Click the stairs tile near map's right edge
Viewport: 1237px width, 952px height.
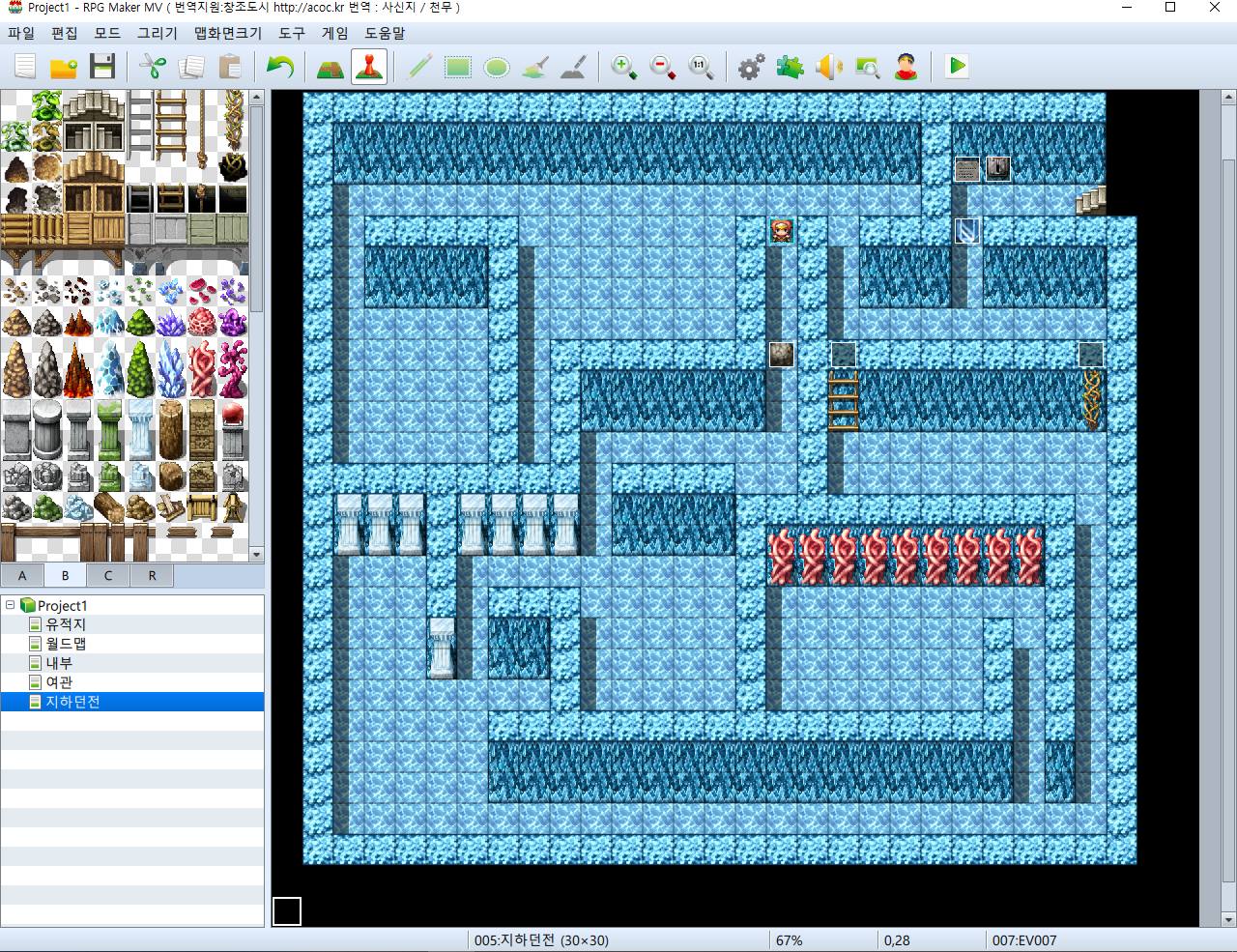click(x=1091, y=200)
